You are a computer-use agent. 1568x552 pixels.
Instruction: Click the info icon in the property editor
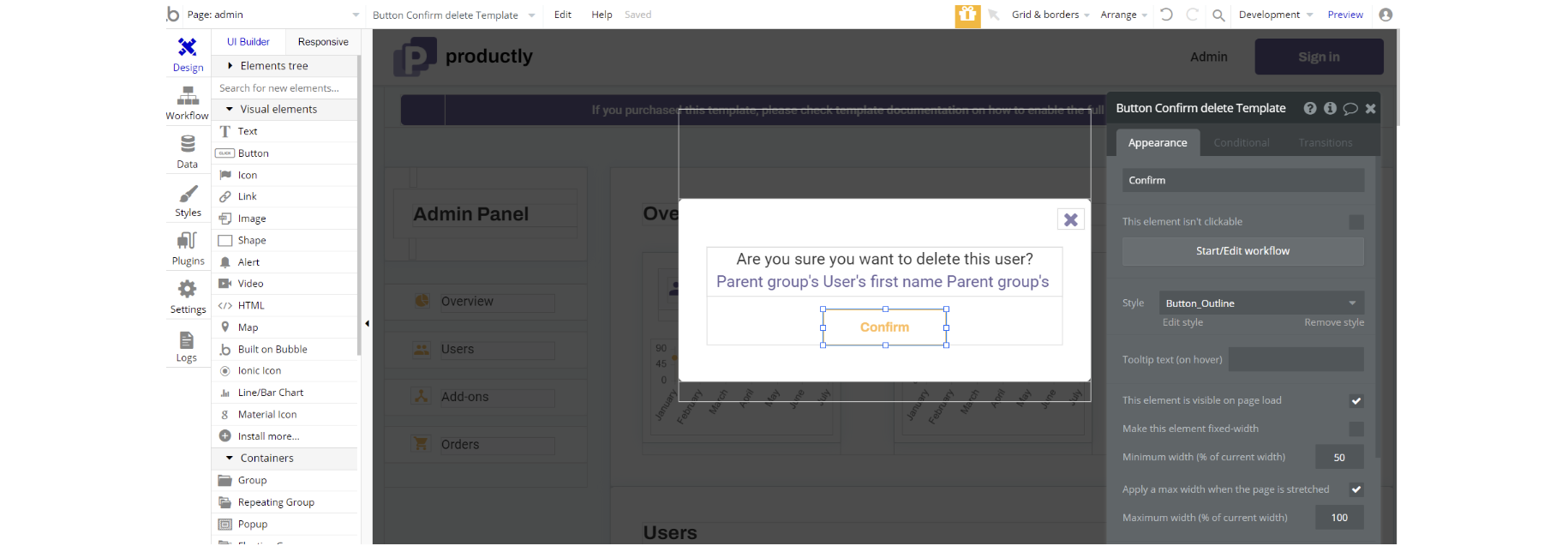(1330, 108)
